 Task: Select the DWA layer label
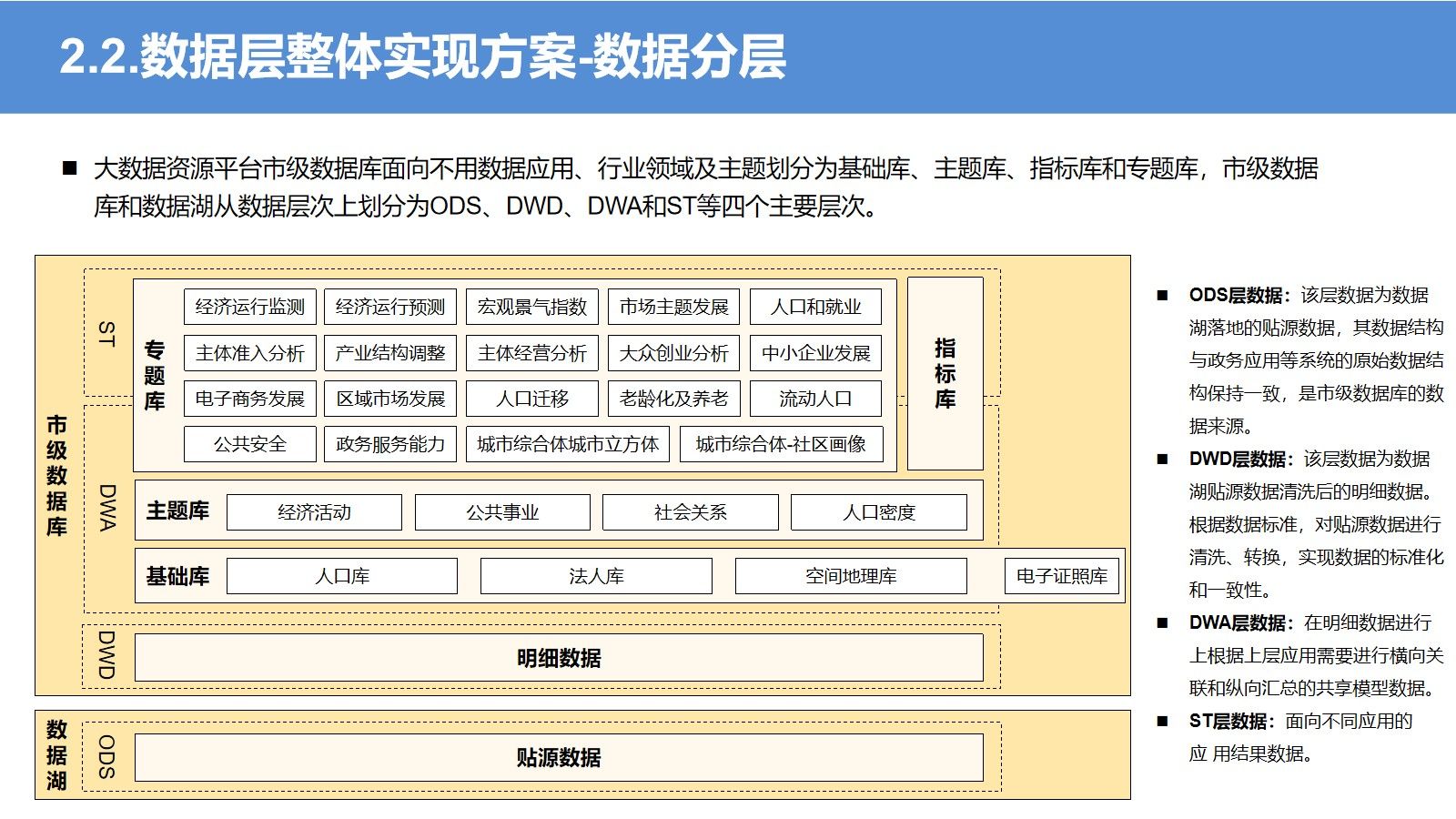(107, 508)
